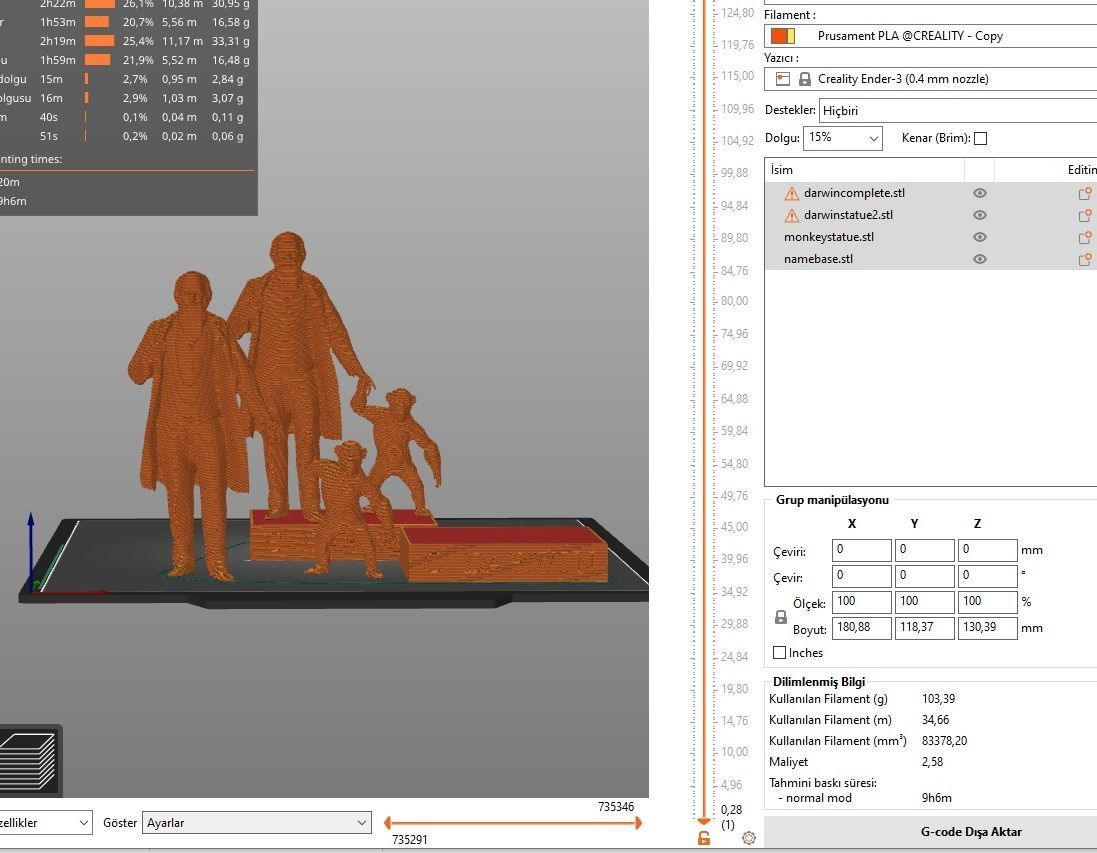Select darwinstatue2.stl in the object list
The width and height of the screenshot is (1097, 853).
tap(848, 215)
